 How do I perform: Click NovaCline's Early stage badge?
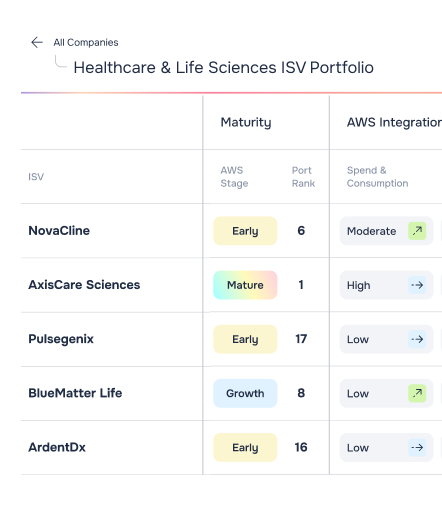[245, 231]
